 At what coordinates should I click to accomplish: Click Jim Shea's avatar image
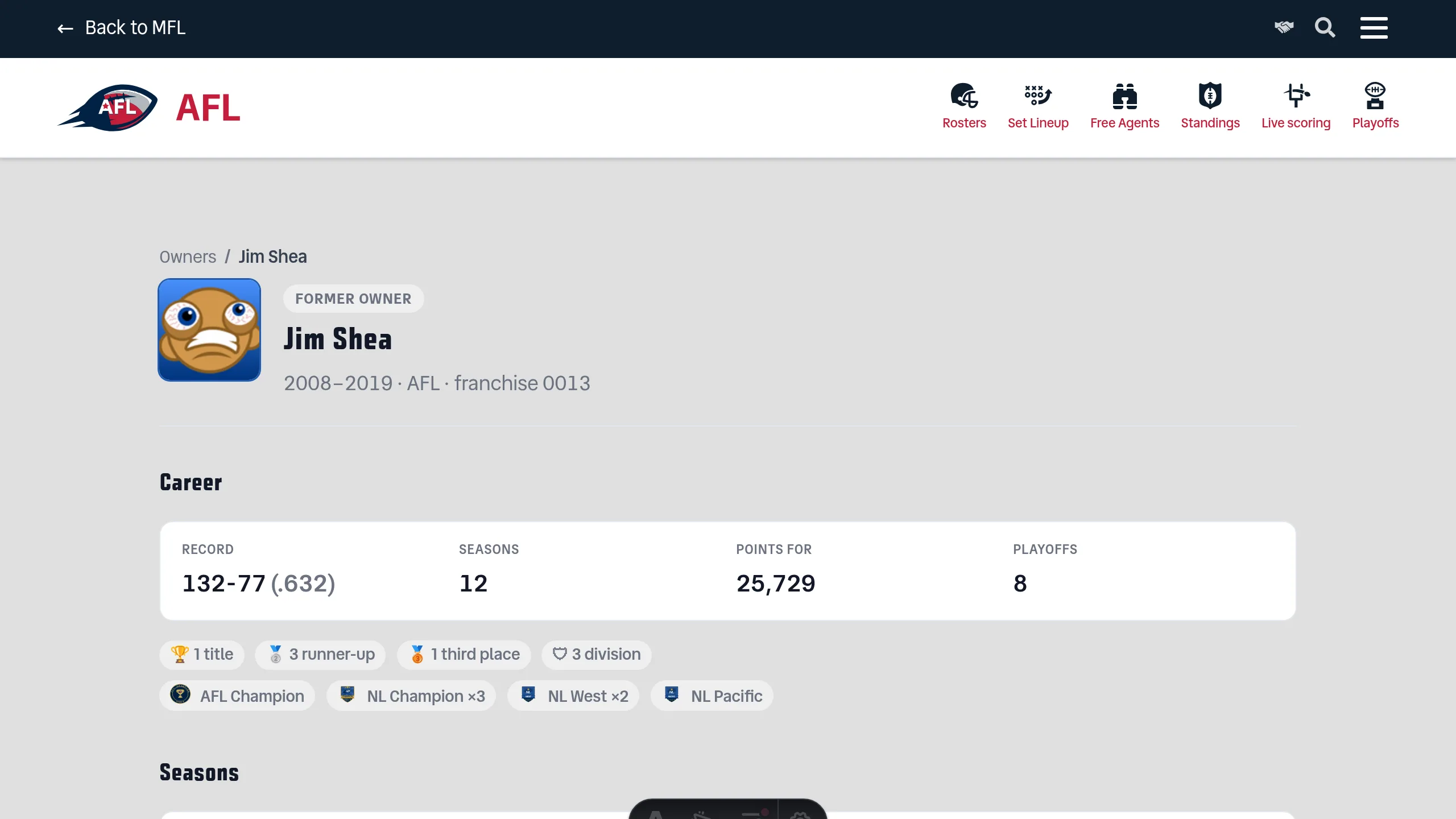point(209,330)
